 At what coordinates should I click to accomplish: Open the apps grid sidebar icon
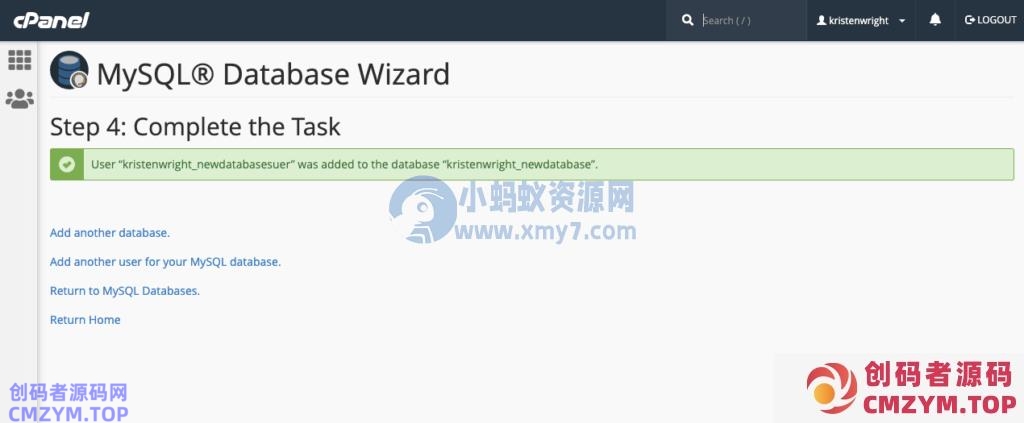20,60
